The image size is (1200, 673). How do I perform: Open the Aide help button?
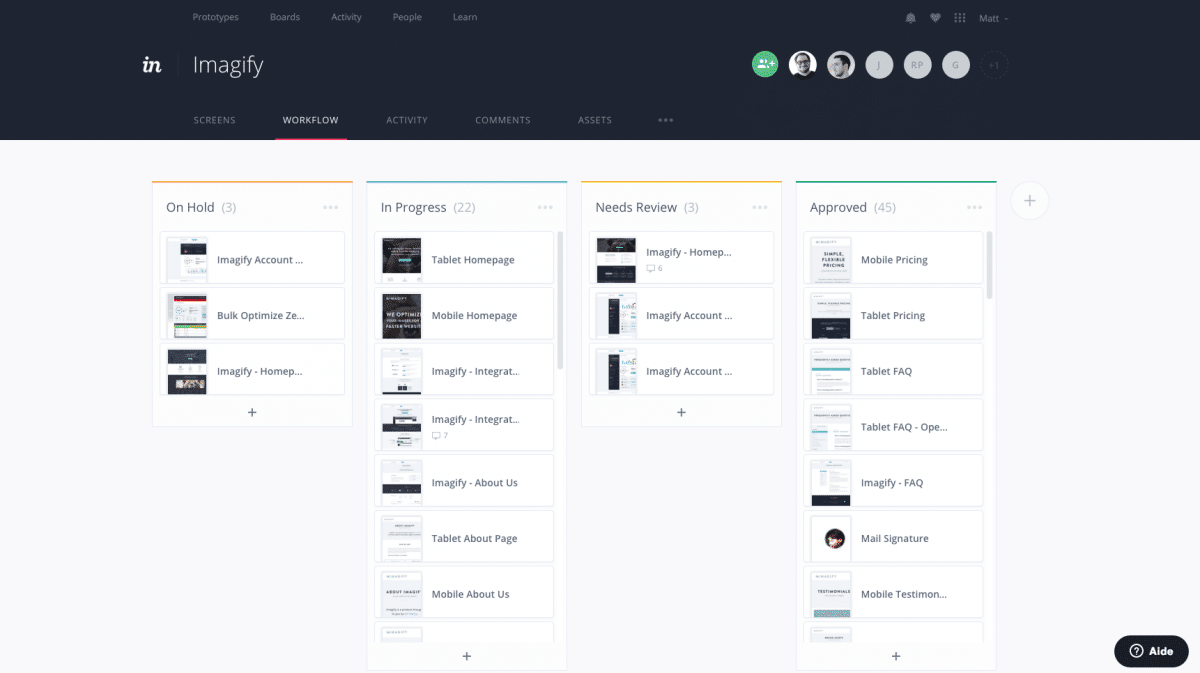[x=1151, y=651]
